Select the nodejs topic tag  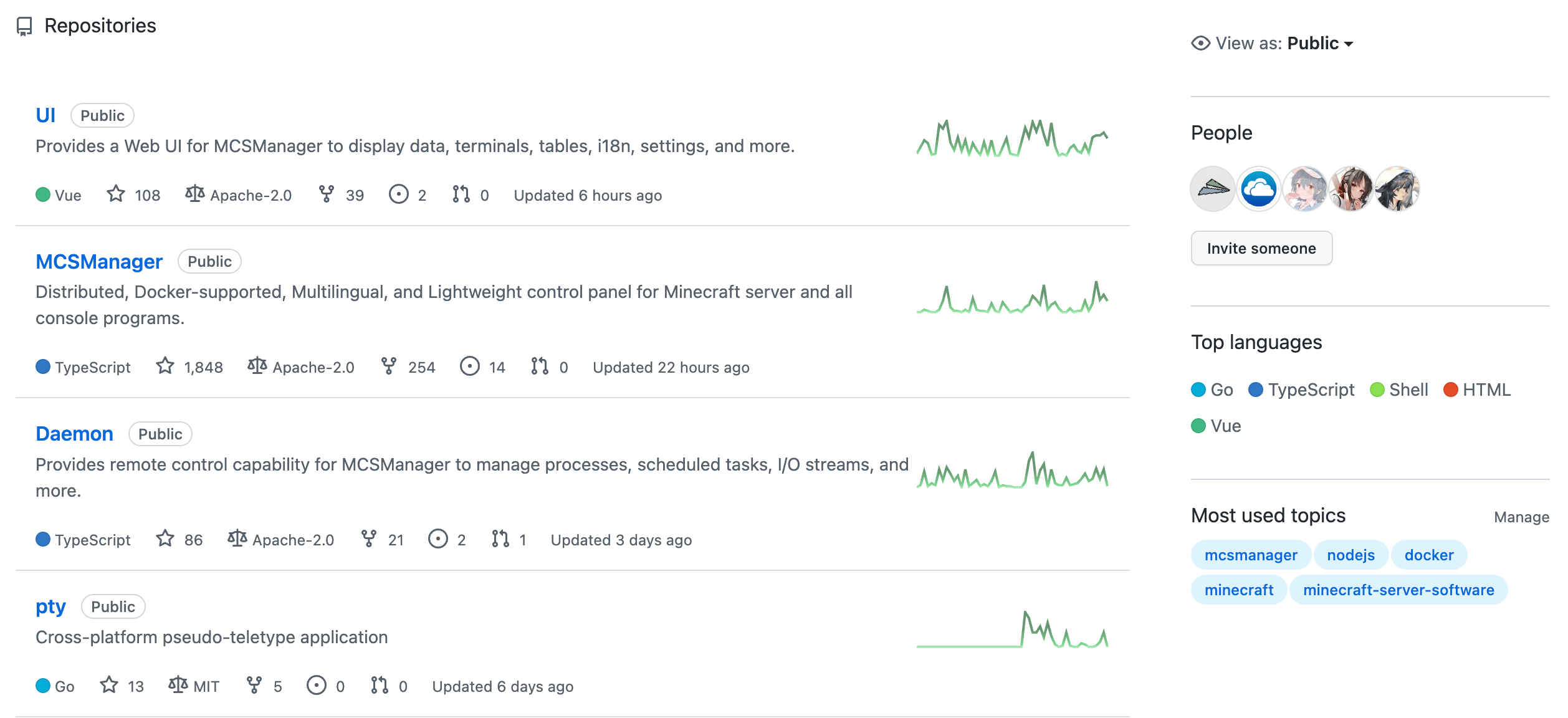(x=1350, y=555)
